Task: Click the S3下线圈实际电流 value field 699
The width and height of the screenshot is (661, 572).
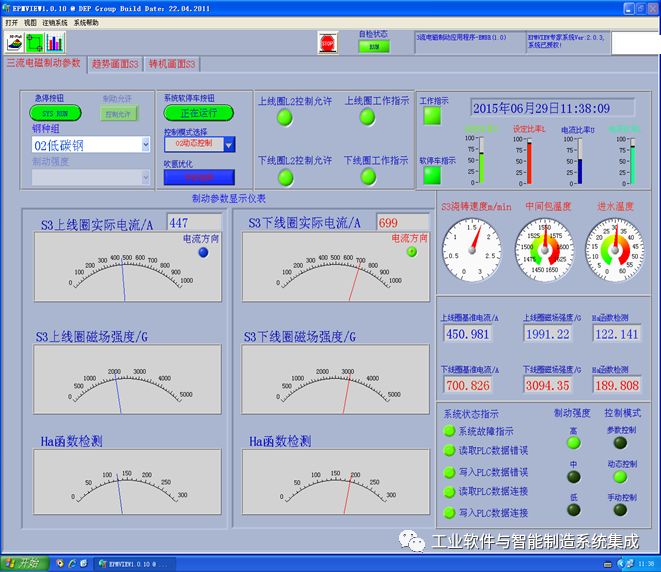Action: [x=403, y=222]
